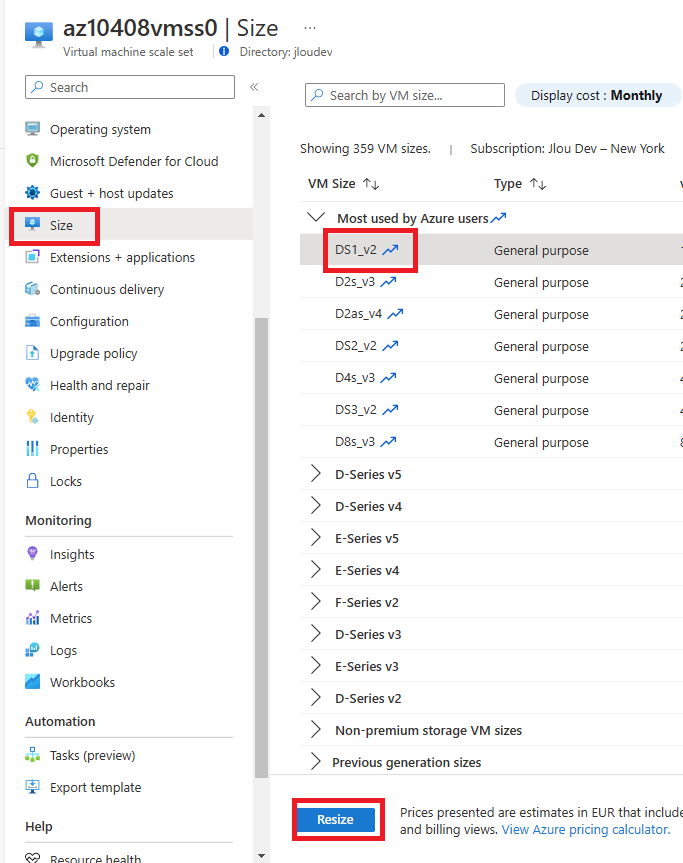The width and height of the screenshot is (683, 863).
Task: Expand Previous generation sizes group
Action: click(315, 761)
